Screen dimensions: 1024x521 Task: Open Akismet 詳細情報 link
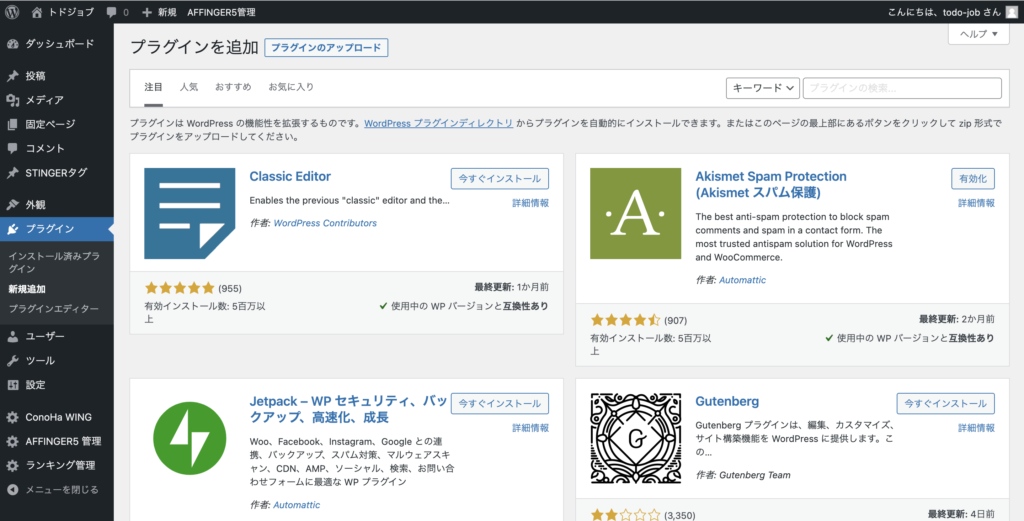(x=976, y=203)
